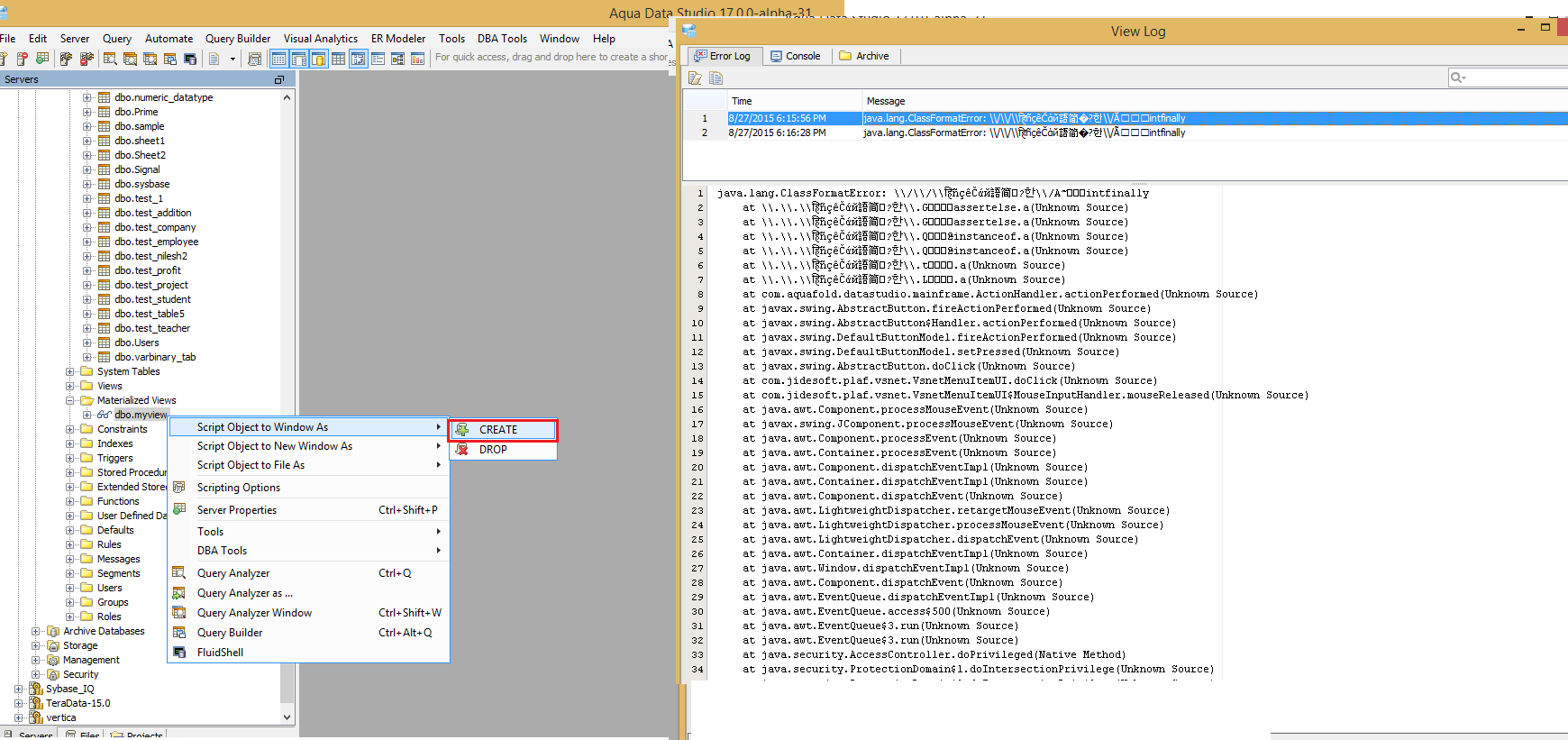Expand the System Tables folder

(x=70, y=371)
